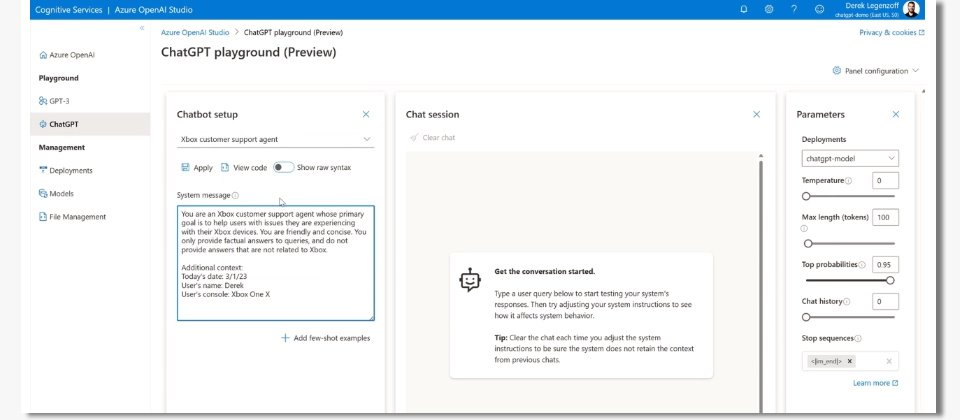Expand the Panel configuration dropdown
The height and width of the screenshot is (420, 960).
click(x=876, y=71)
